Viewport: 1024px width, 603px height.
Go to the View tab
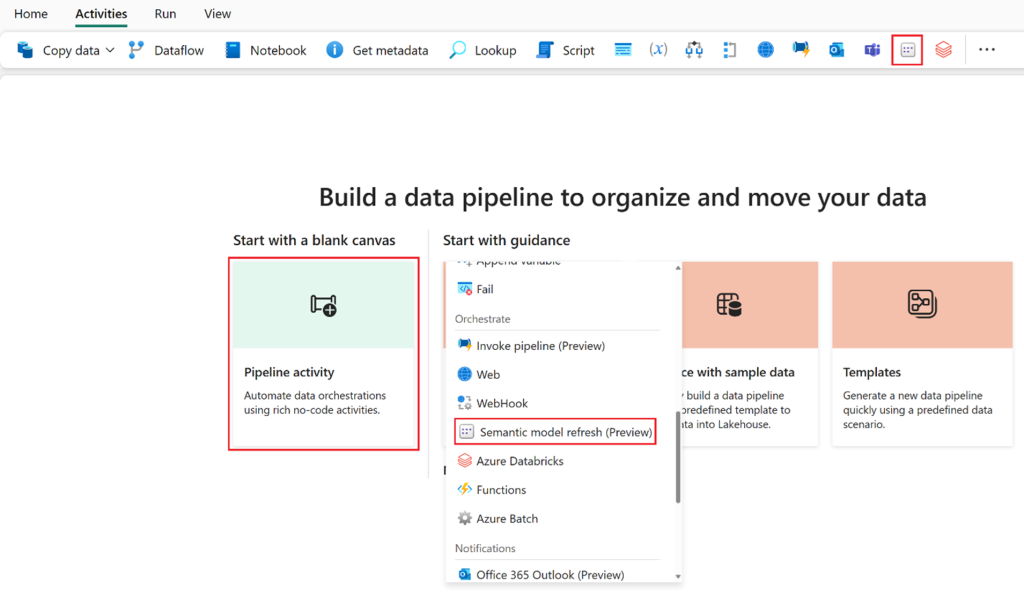pyautogui.click(x=217, y=14)
